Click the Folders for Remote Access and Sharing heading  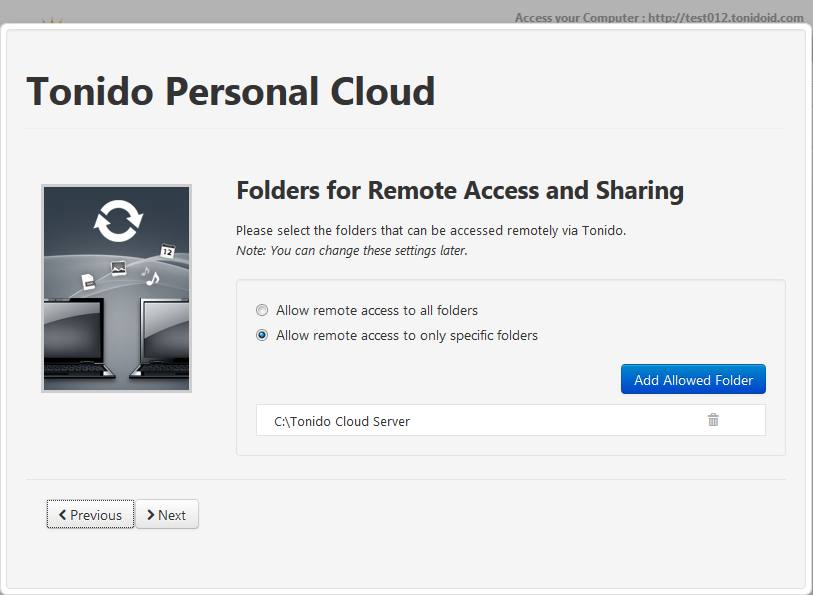coord(460,190)
